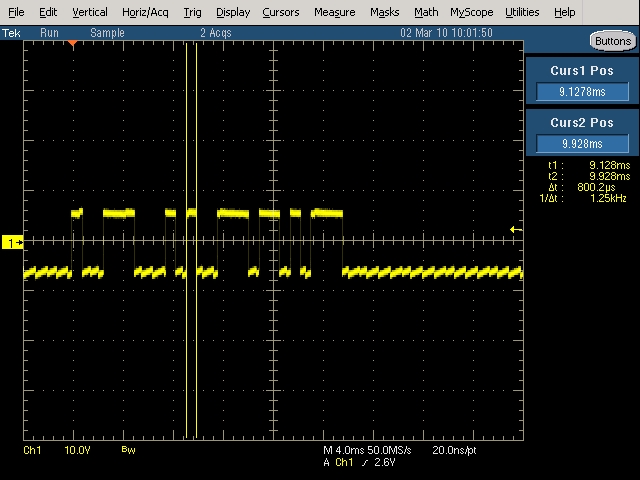Click the Run status indicator
The image size is (640, 480).
(x=49, y=33)
